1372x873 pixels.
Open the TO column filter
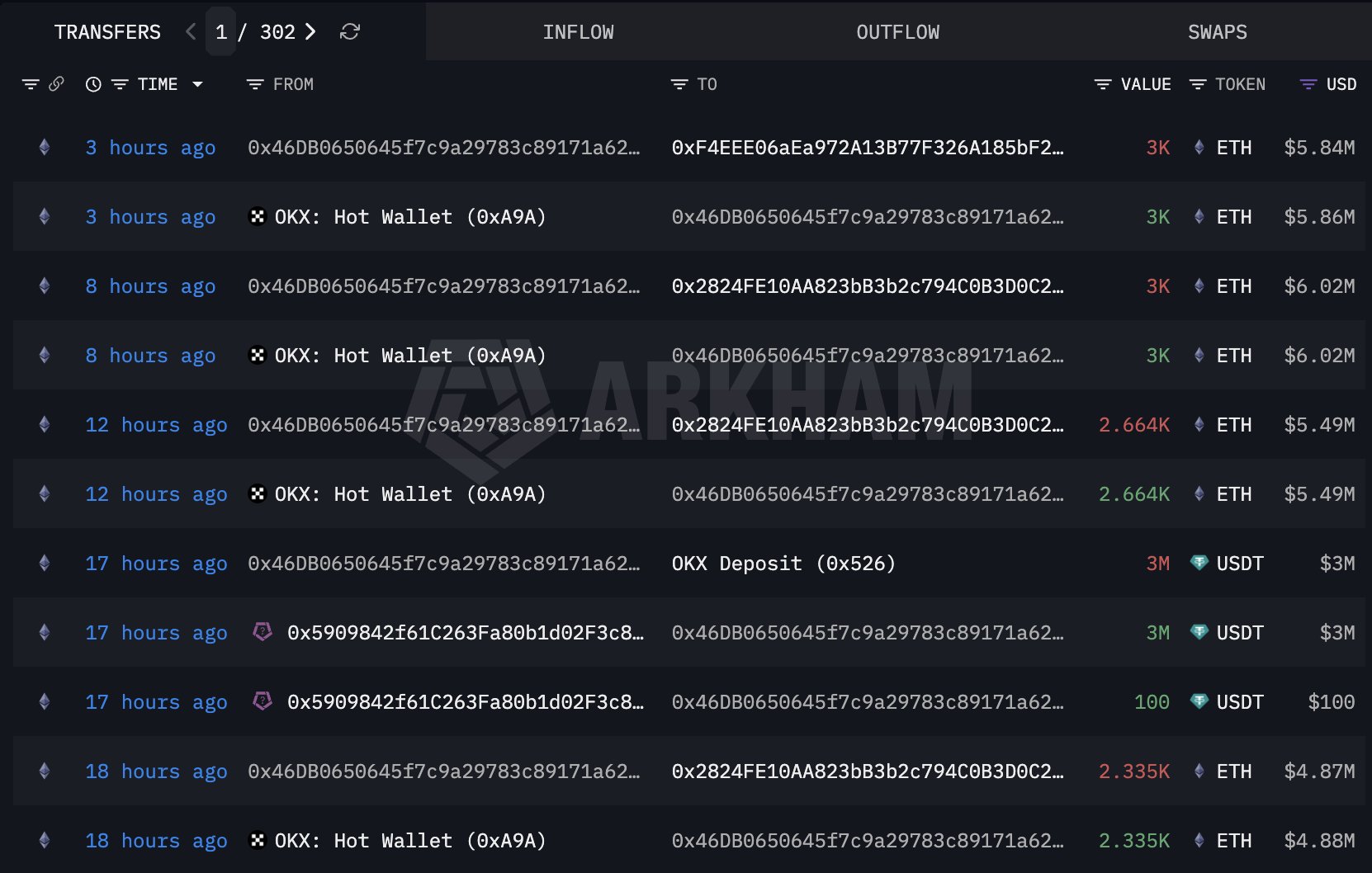679,84
